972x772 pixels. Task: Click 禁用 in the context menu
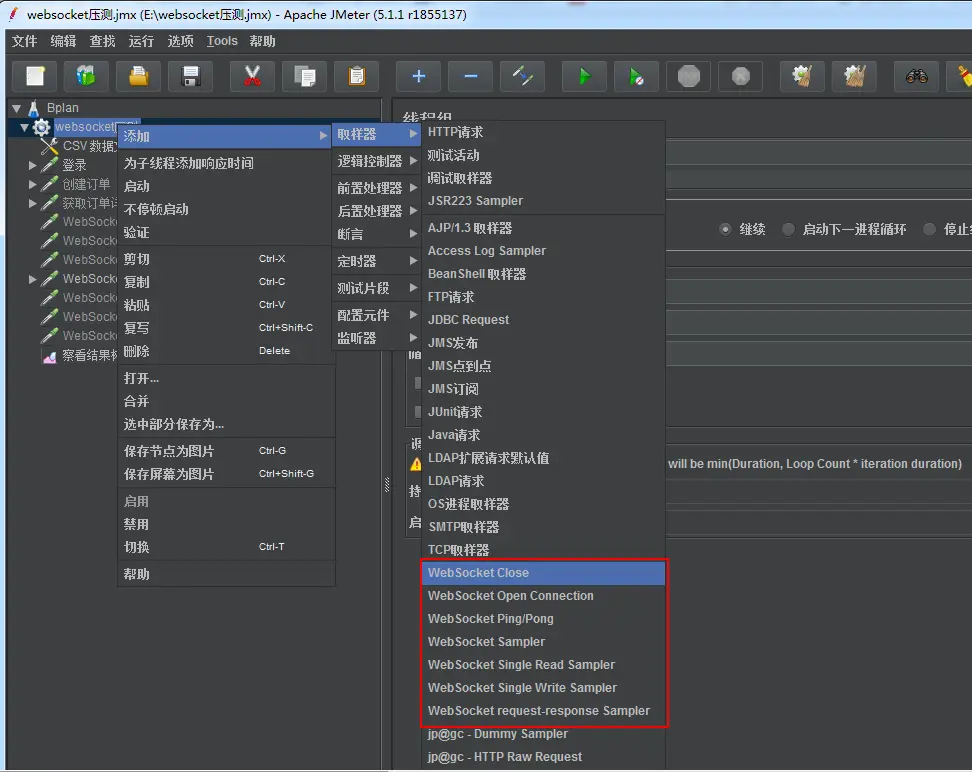coord(226,525)
